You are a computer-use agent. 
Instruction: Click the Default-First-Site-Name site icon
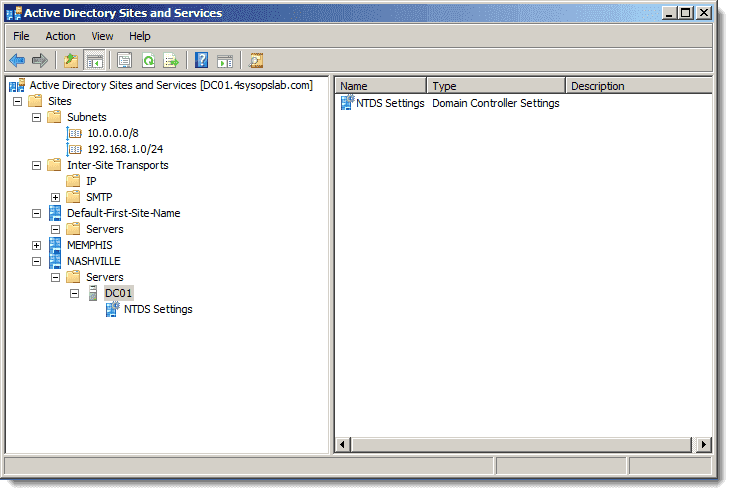pyautogui.click(x=55, y=213)
